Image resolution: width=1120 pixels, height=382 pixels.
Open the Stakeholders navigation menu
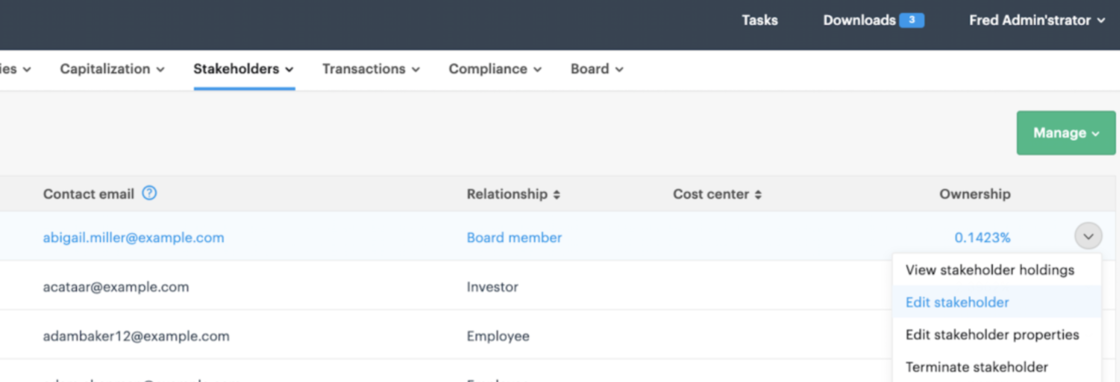244,69
